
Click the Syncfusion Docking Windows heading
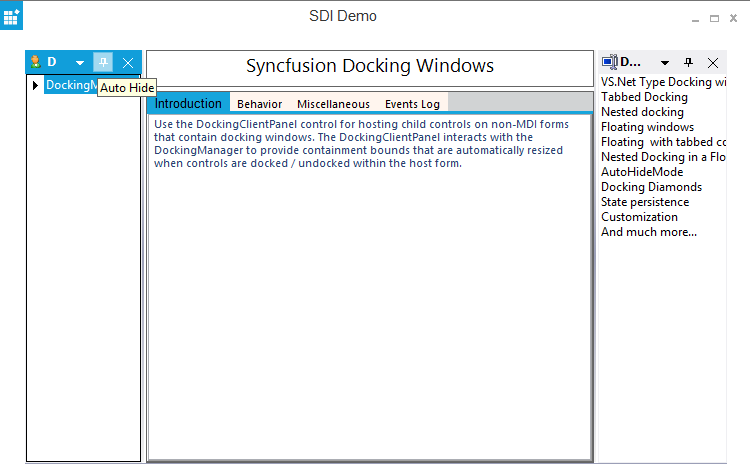click(370, 67)
